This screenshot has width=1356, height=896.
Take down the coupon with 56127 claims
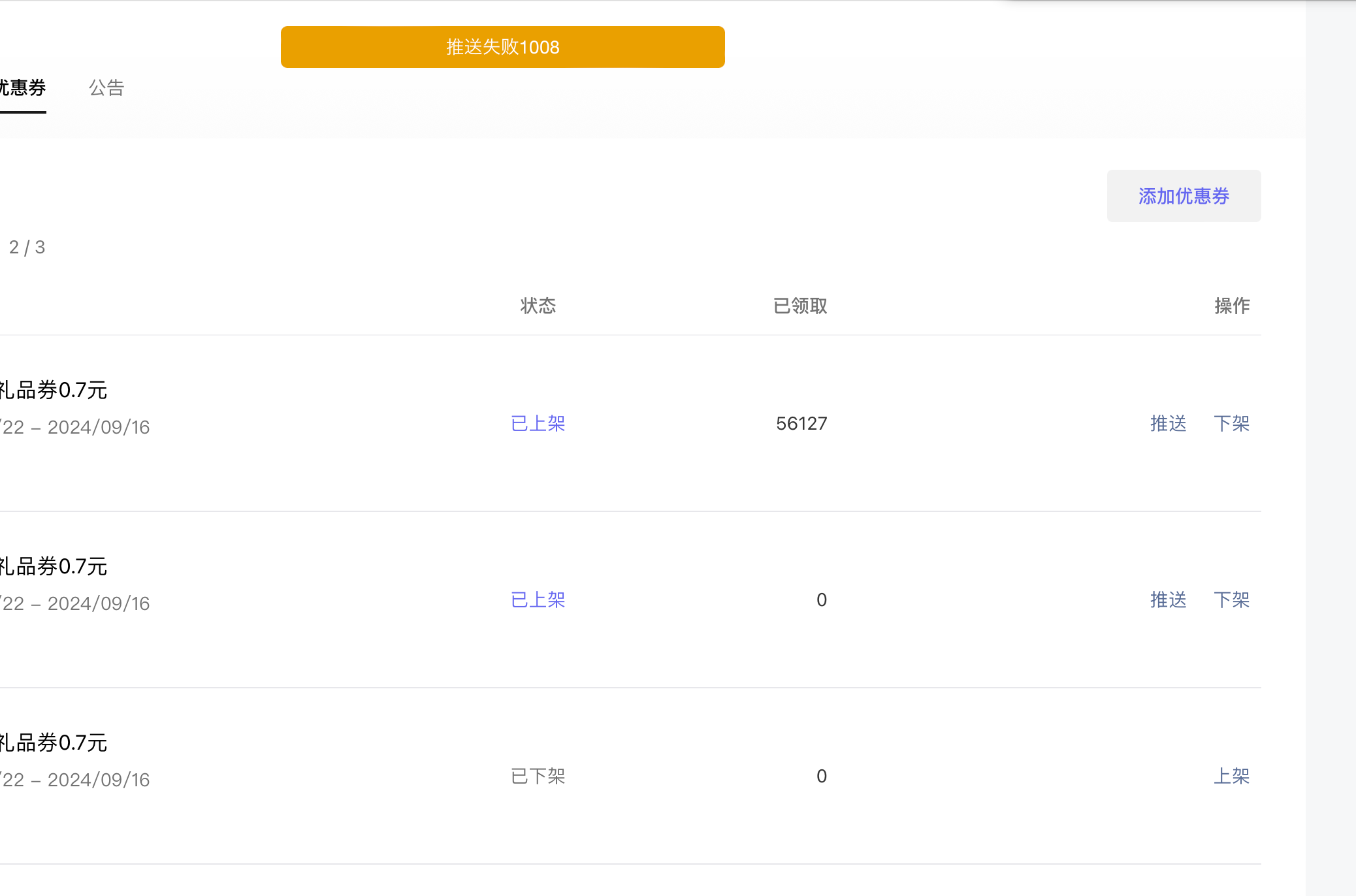[x=1231, y=423]
